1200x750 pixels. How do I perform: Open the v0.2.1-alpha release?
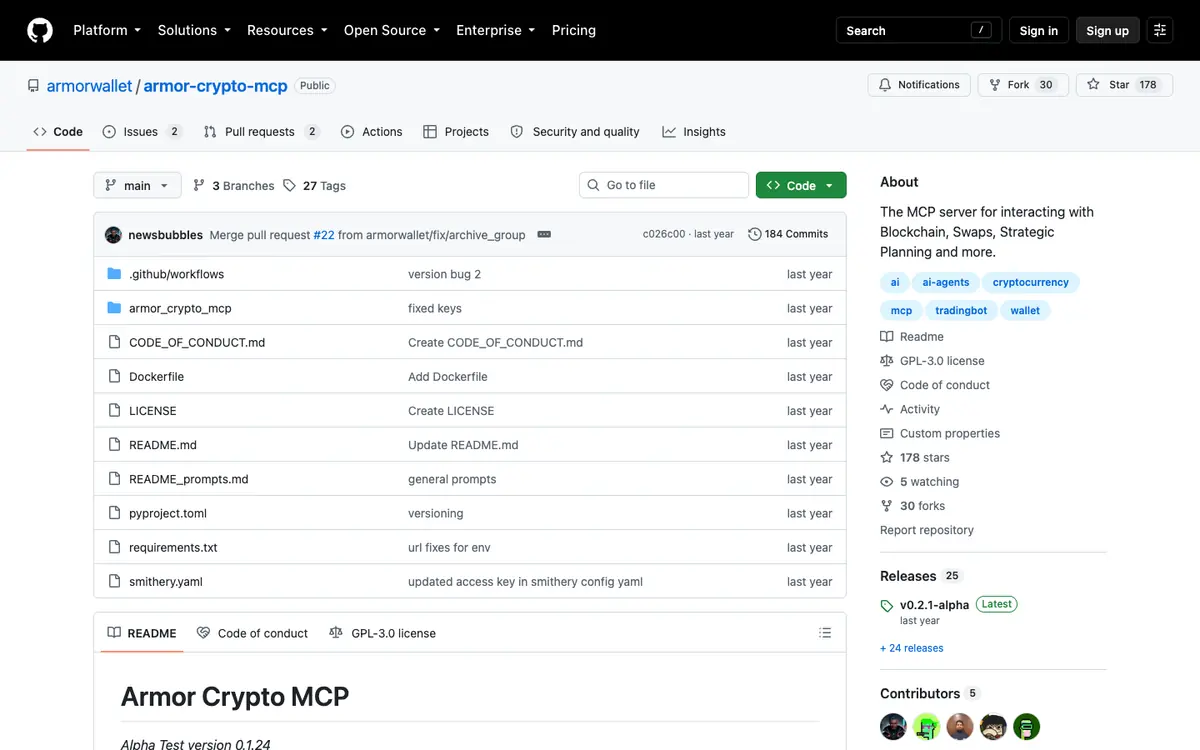[x=934, y=605]
